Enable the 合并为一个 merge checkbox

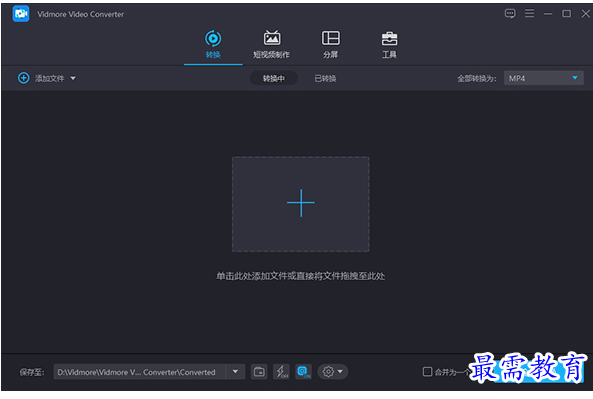coord(427,372)
